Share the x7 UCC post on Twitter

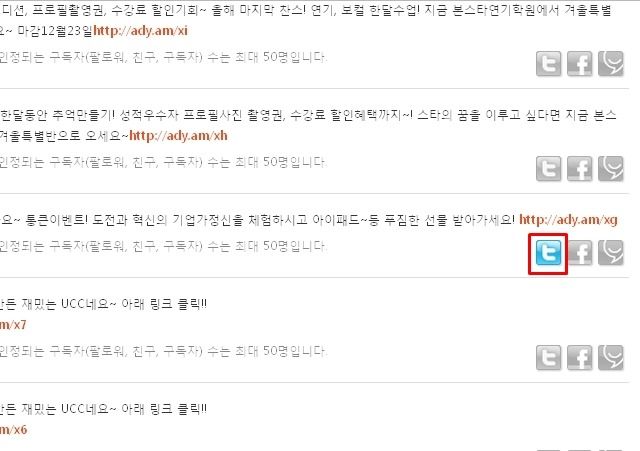(548, 358)
